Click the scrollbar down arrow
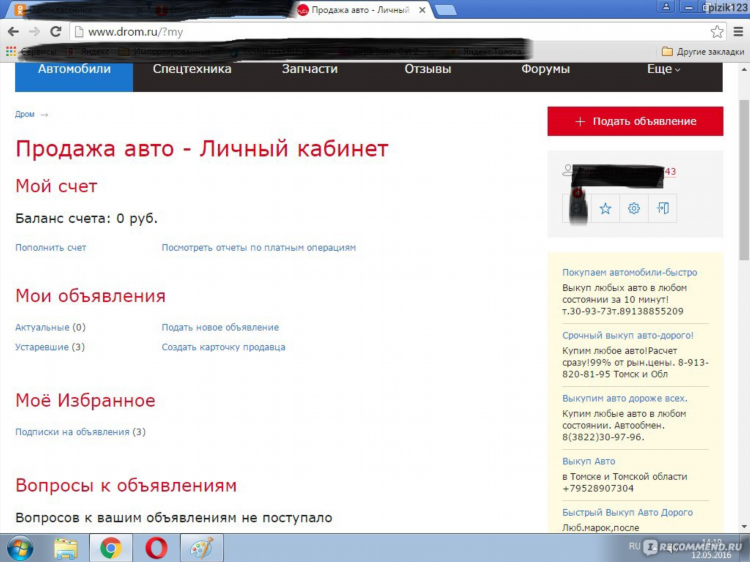This screenshot has width=750, height=562. 744,527
